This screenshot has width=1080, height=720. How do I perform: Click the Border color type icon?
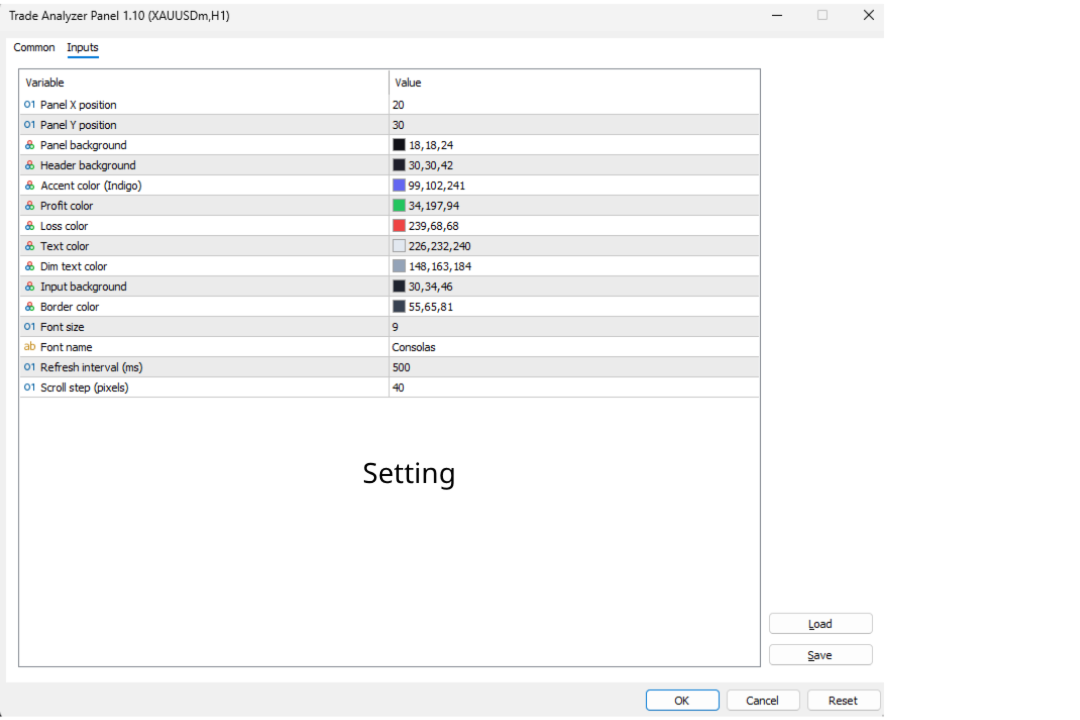click(30, 307)
